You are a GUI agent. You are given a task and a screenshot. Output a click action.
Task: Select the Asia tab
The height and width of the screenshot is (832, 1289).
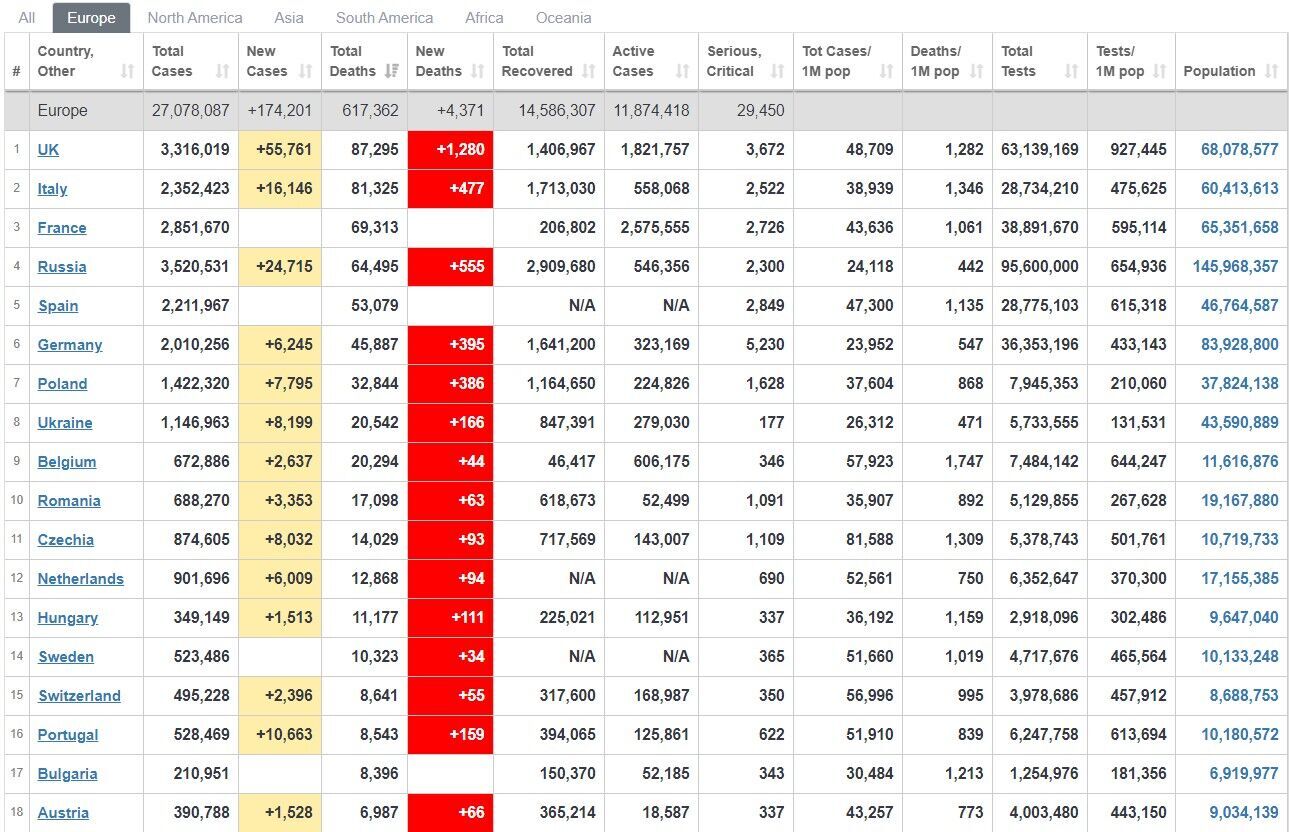click(x=289, y=18)
